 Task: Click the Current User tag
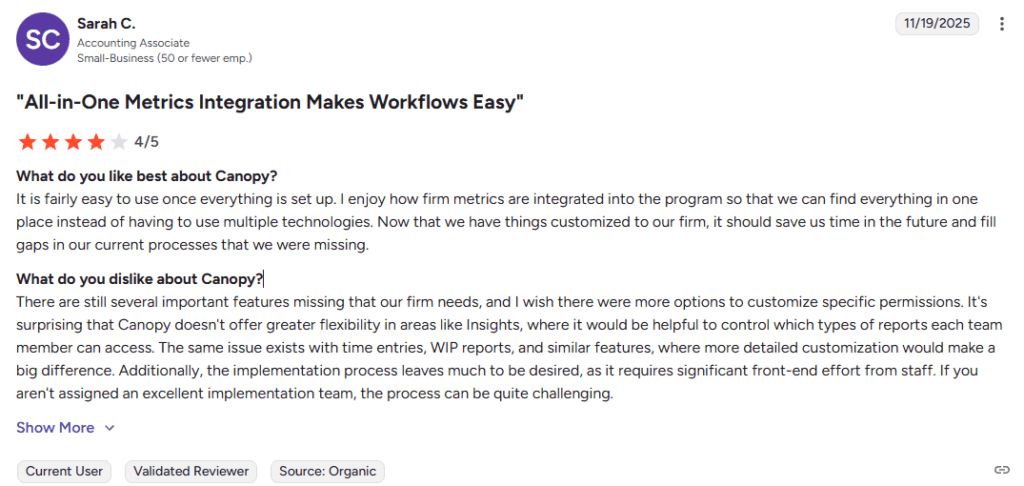pyautogui.click(x=64, y=471)
